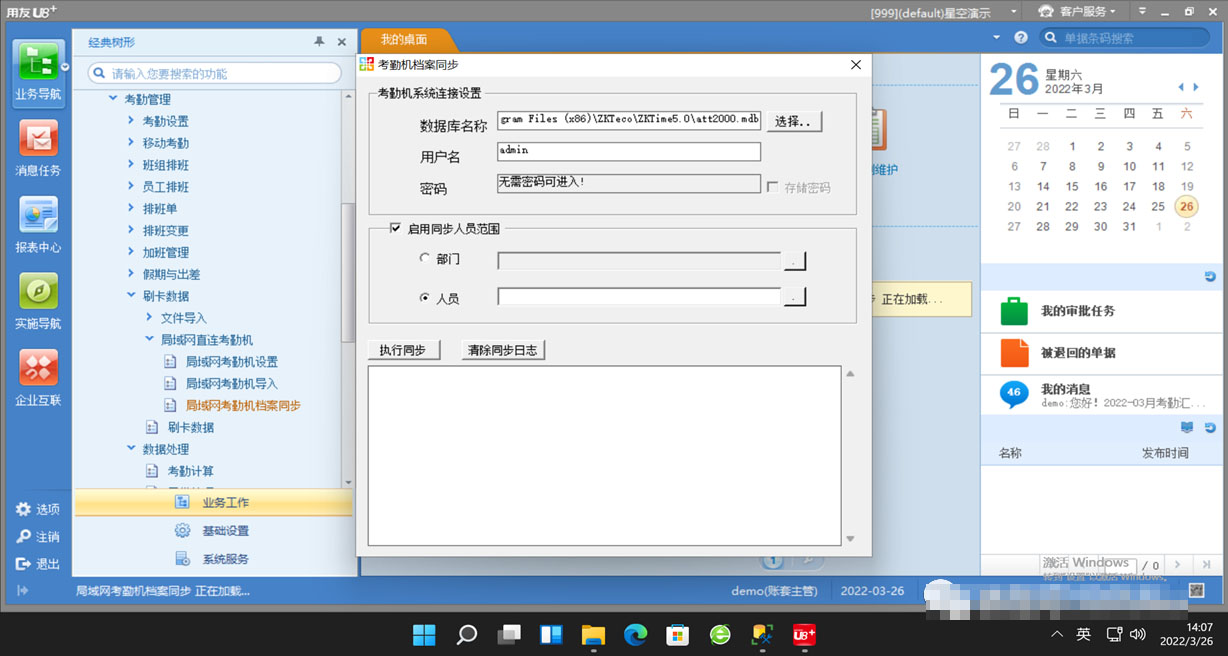Open 我的审批任务 green icon
The height and width of the screenshot is (656, 1228).
[1014, 311]
